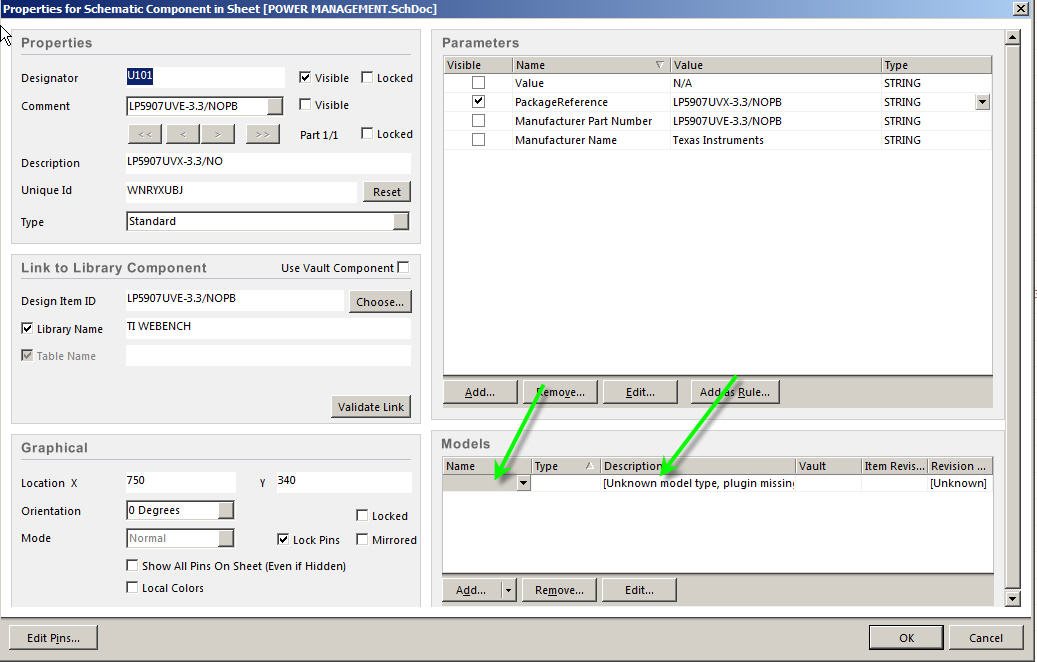The image size is (1037, 662).
Task: Sort parameters by Visible column header
Action: pos(477,65)
